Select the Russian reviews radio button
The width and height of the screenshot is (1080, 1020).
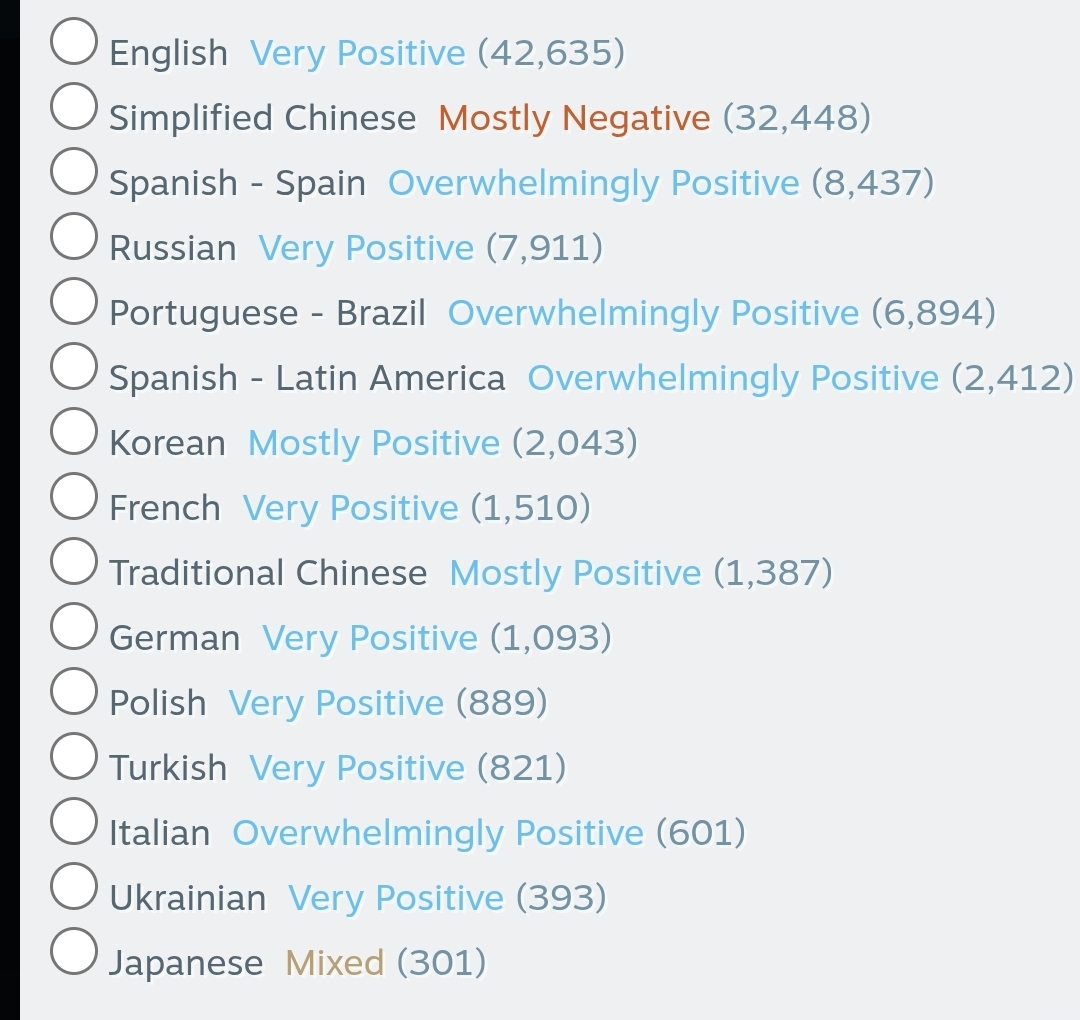(x=74, y=236)
